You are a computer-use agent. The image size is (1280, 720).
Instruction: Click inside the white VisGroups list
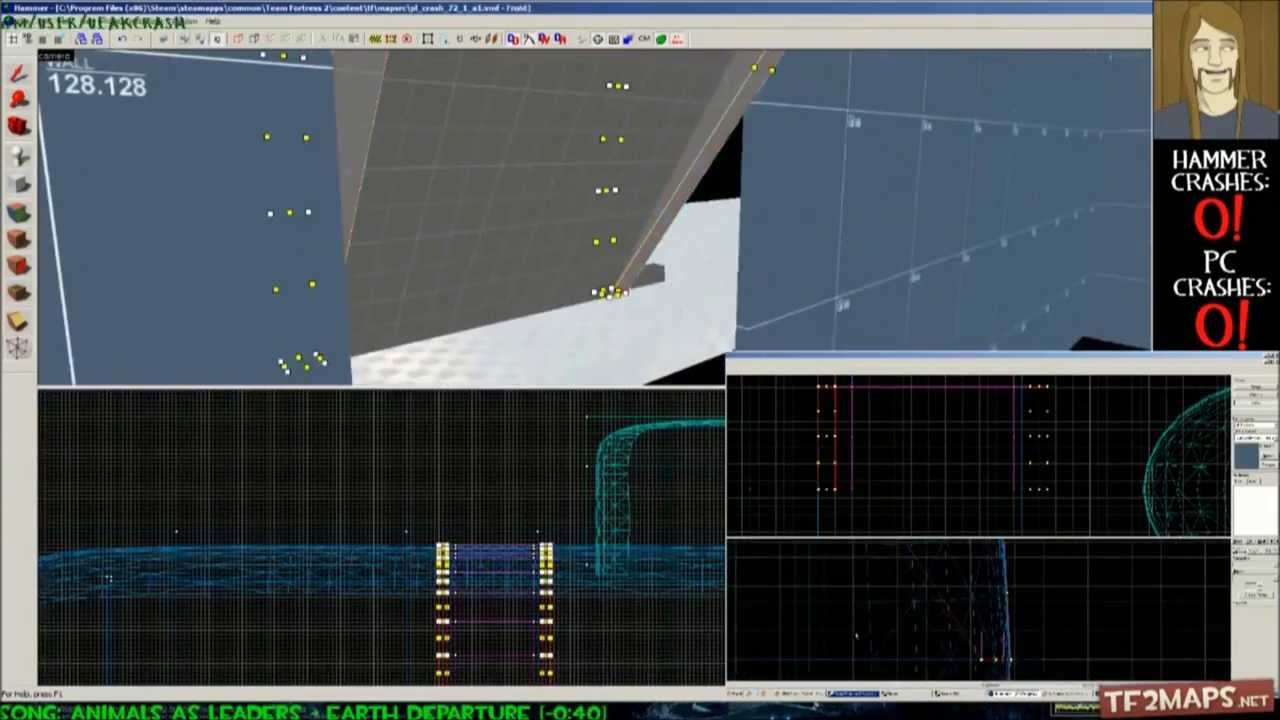[1255, 510]
